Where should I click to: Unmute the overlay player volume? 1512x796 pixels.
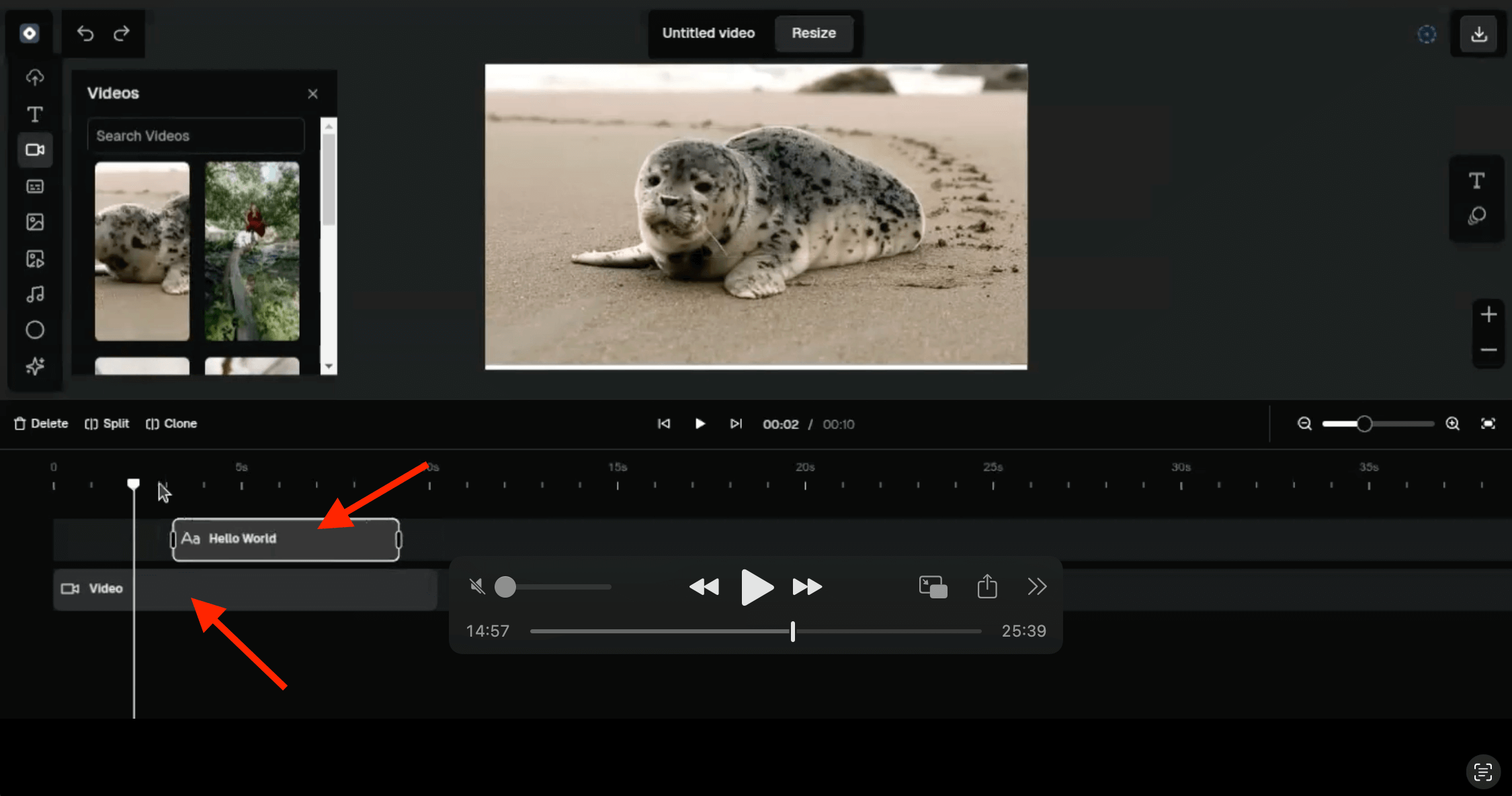click(x=477, y=587)
